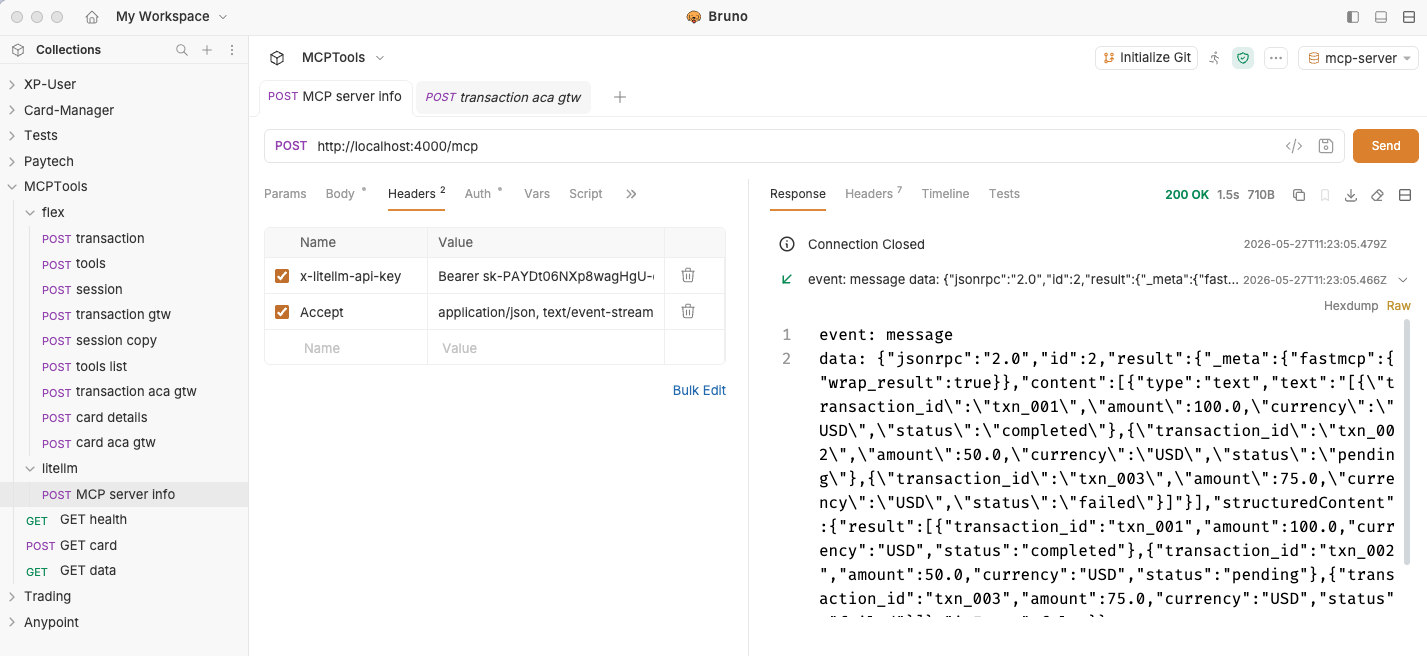Expand the Tests collection
Viewport: 1427px width, 656px height.
click(x=12, y=136)
